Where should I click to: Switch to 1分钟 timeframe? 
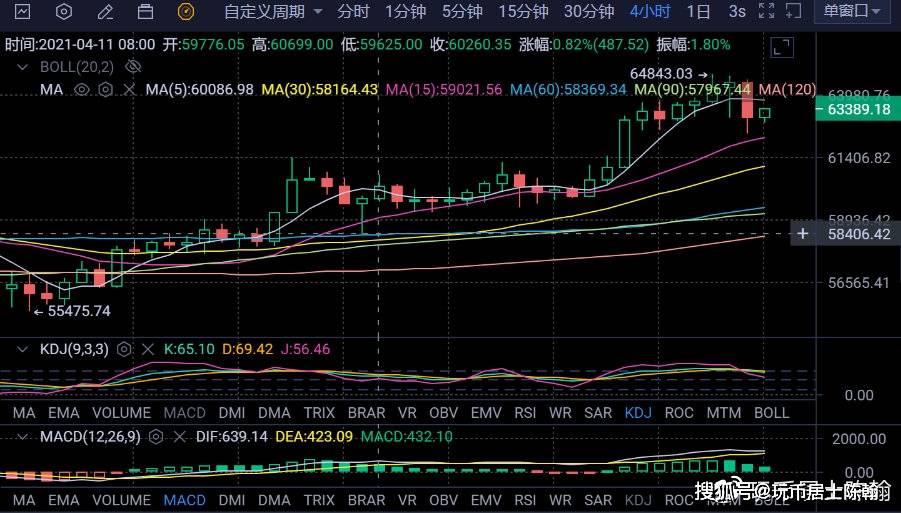point(405,11)
